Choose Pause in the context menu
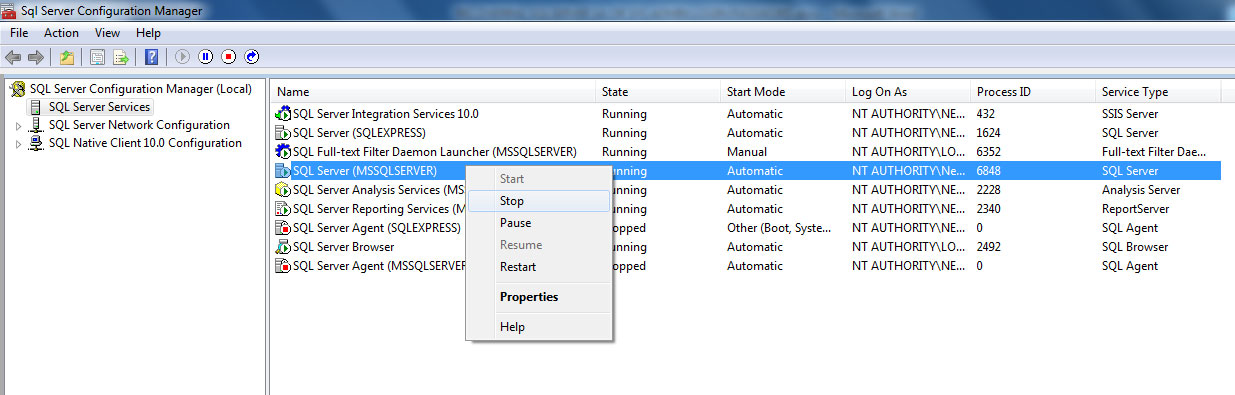This screenshot has width=1235, height=395. coord(539,223)
